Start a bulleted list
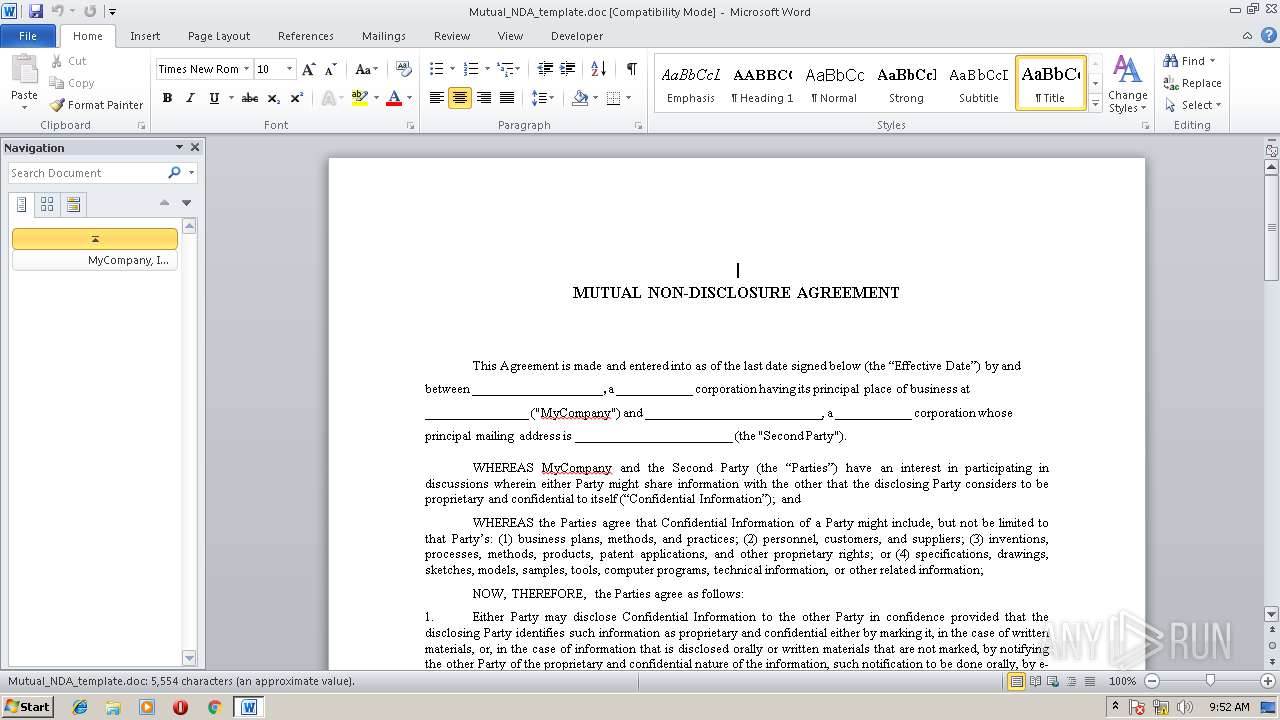1280x720 pixels. [x=436, y=69]
